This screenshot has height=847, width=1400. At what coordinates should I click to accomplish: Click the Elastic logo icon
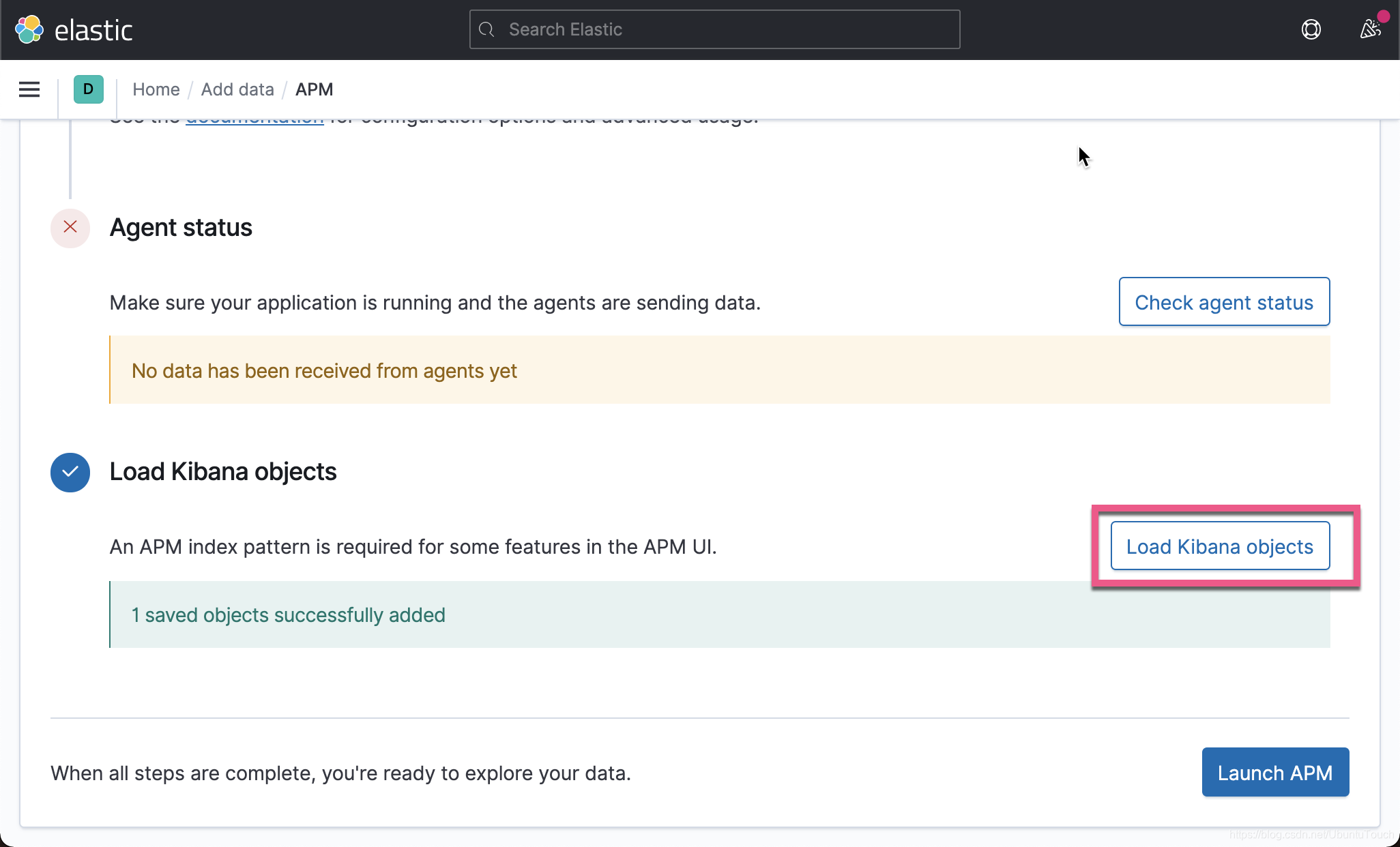point(29,29)
